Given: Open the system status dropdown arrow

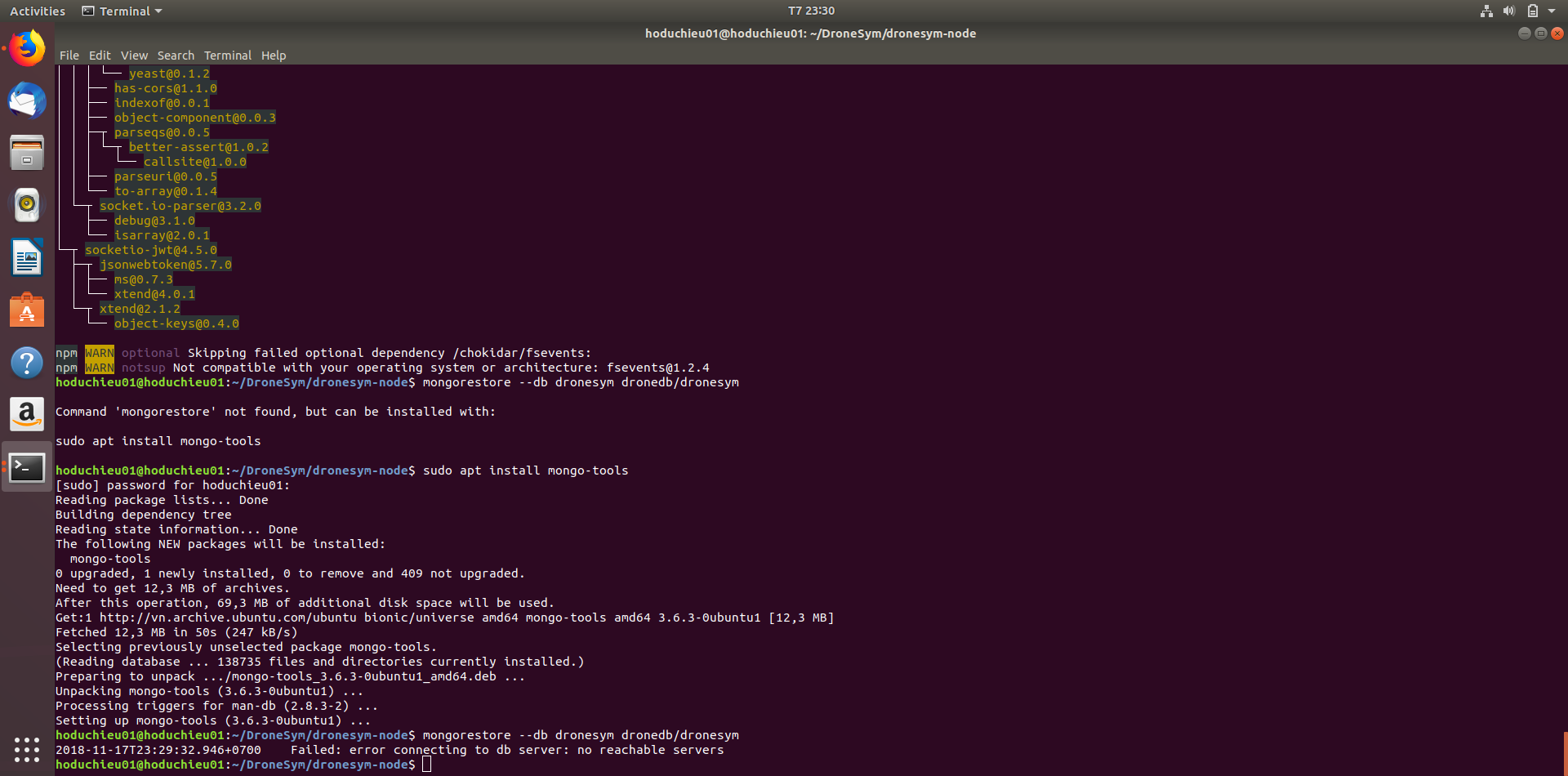Looking at the screenshot, I should 1552,11.
